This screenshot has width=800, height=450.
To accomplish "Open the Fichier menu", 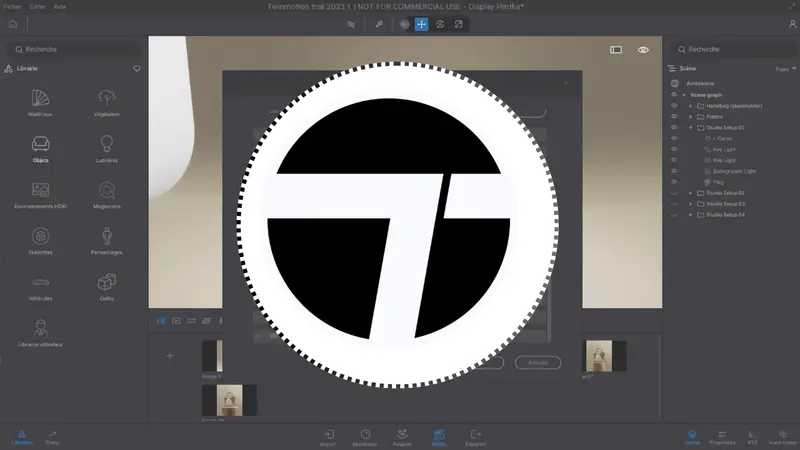I will click(13, 7).
